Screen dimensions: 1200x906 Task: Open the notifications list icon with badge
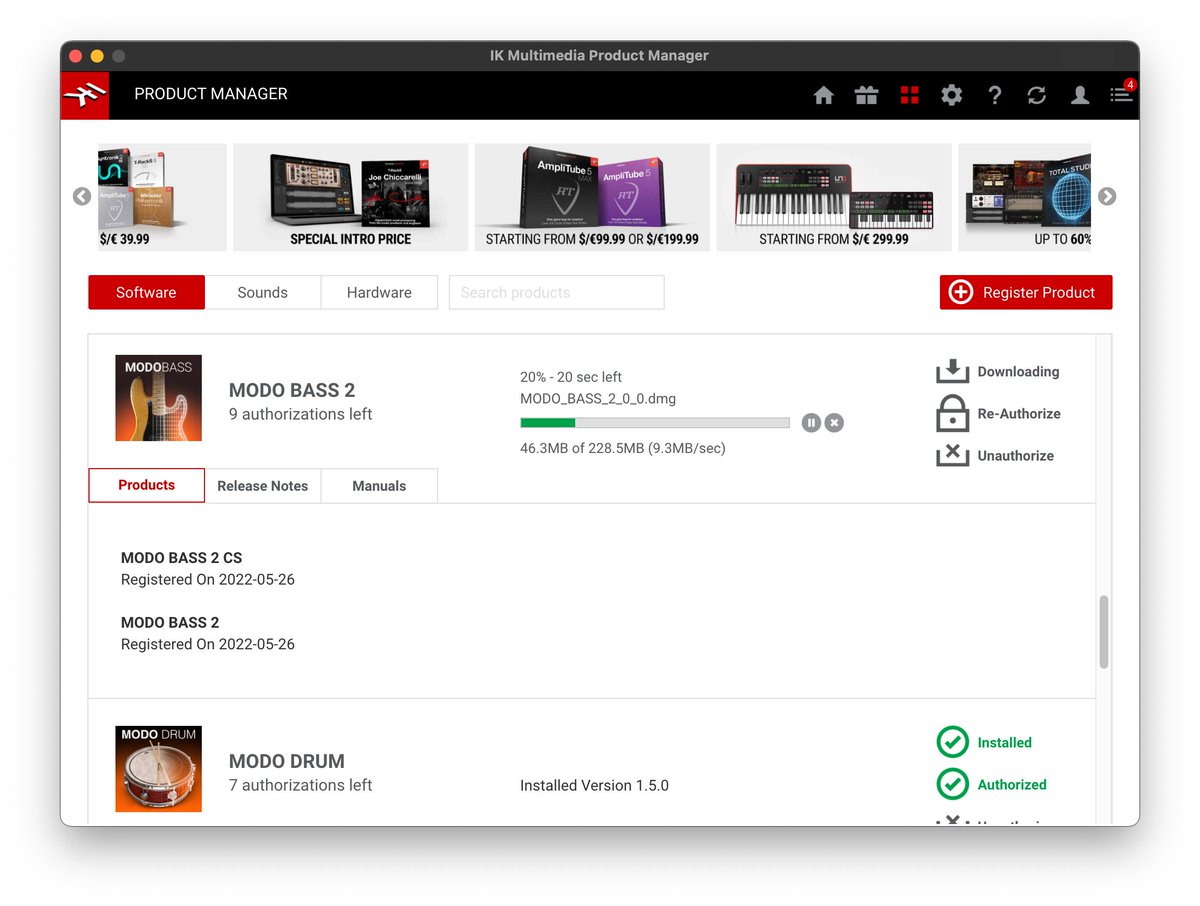[1122, 94]
